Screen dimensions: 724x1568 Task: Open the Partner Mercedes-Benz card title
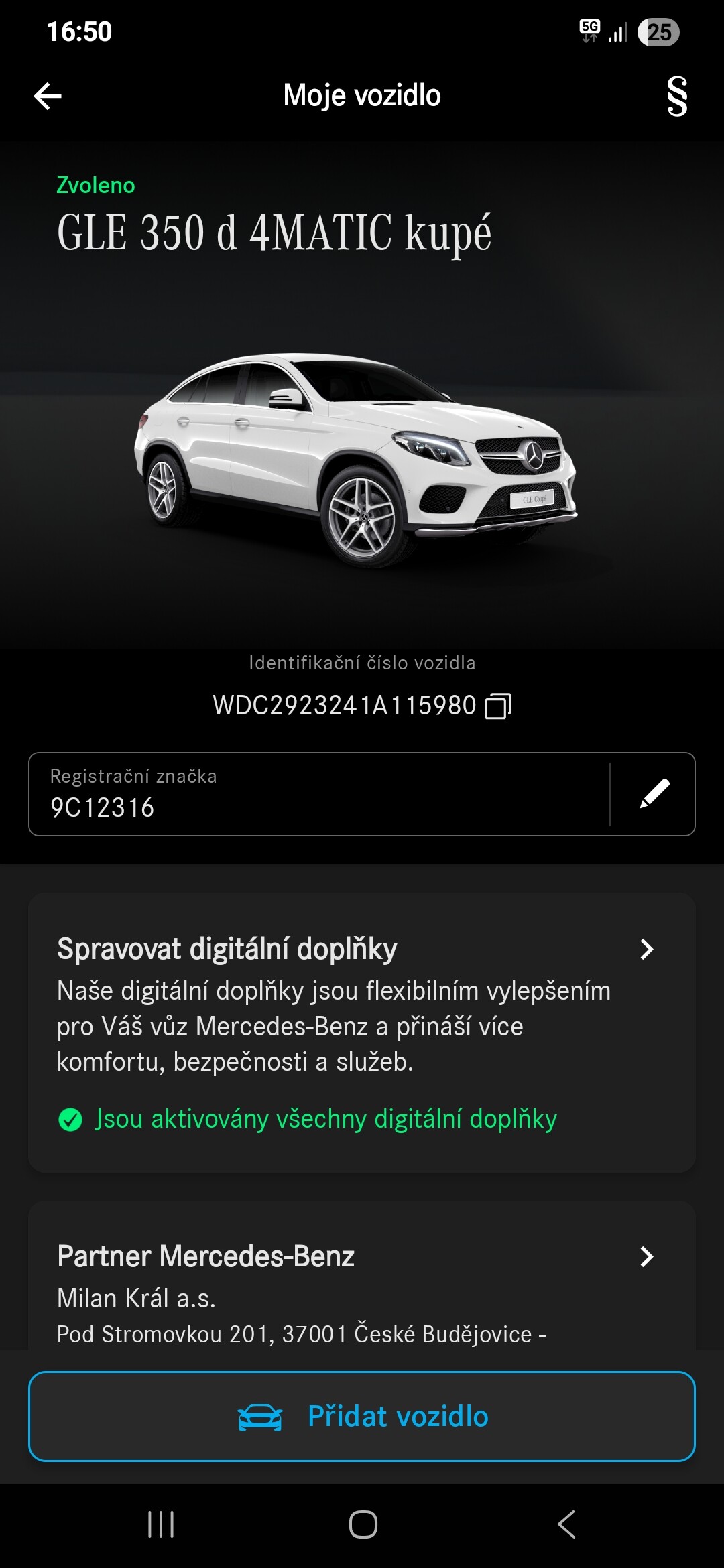pos(206,1256)
